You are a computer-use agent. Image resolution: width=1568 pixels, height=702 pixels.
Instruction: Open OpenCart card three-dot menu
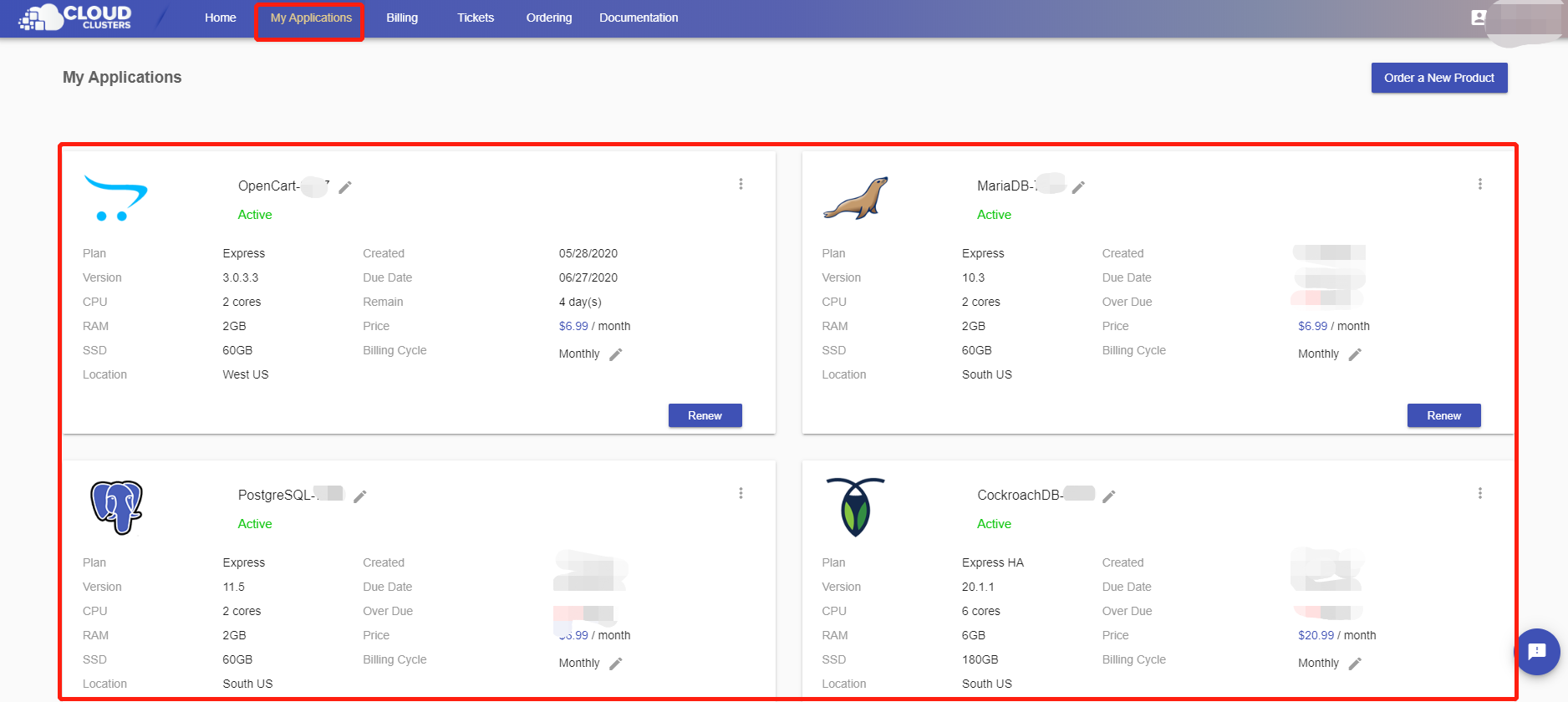(x=741, y=184)
